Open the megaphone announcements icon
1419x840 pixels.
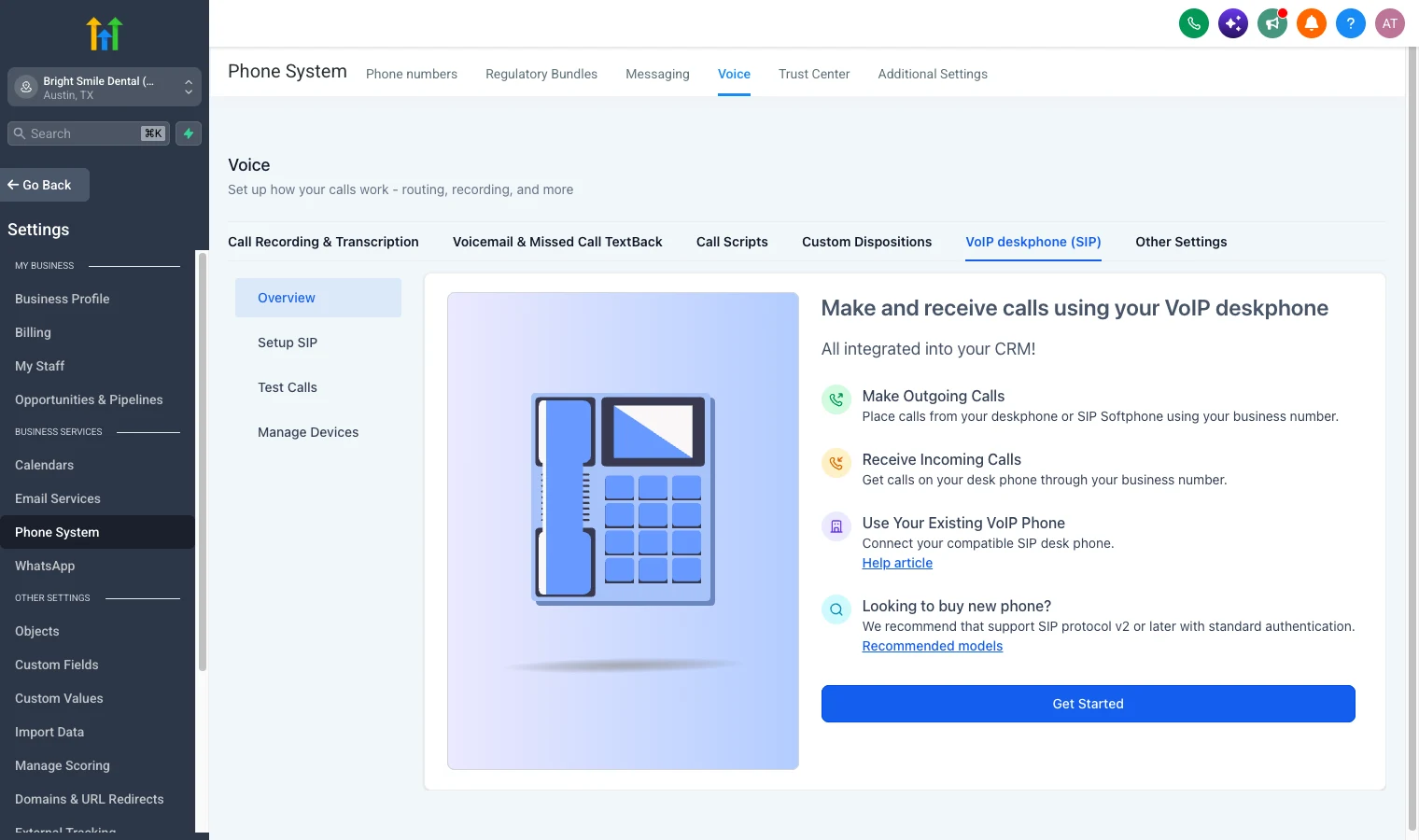(1272, 23)
